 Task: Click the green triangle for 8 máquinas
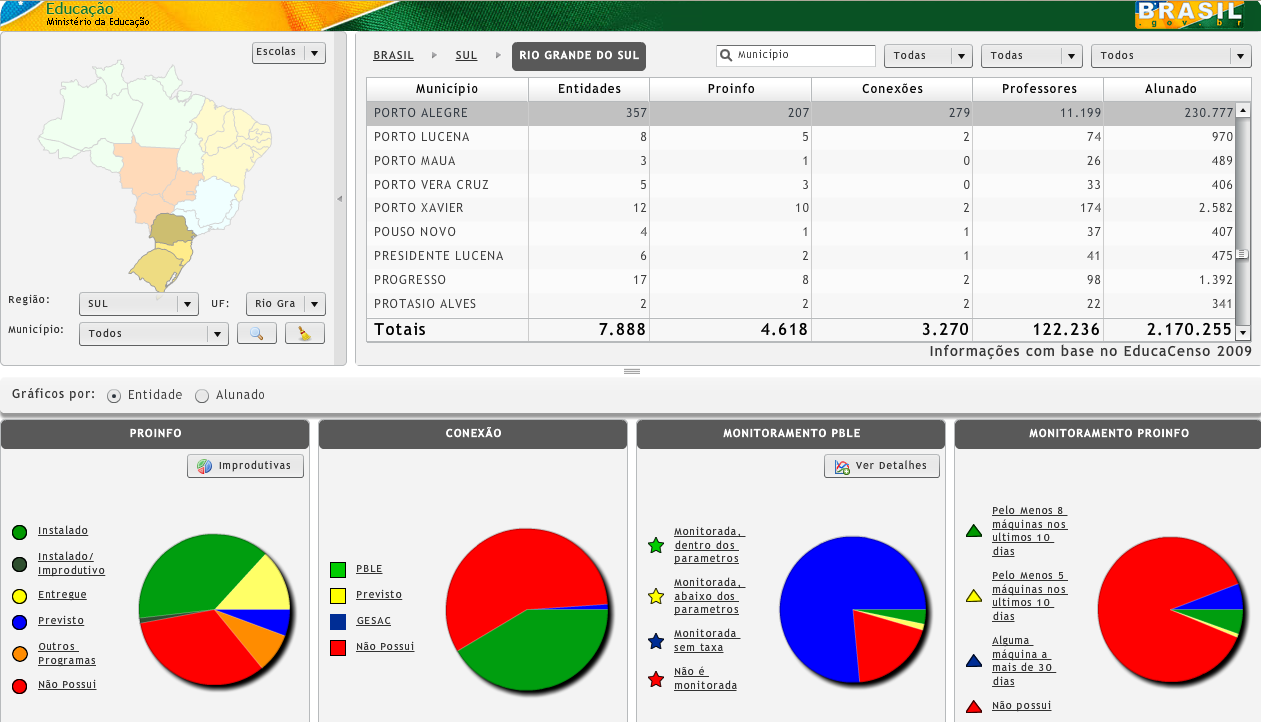pos(973,531)
